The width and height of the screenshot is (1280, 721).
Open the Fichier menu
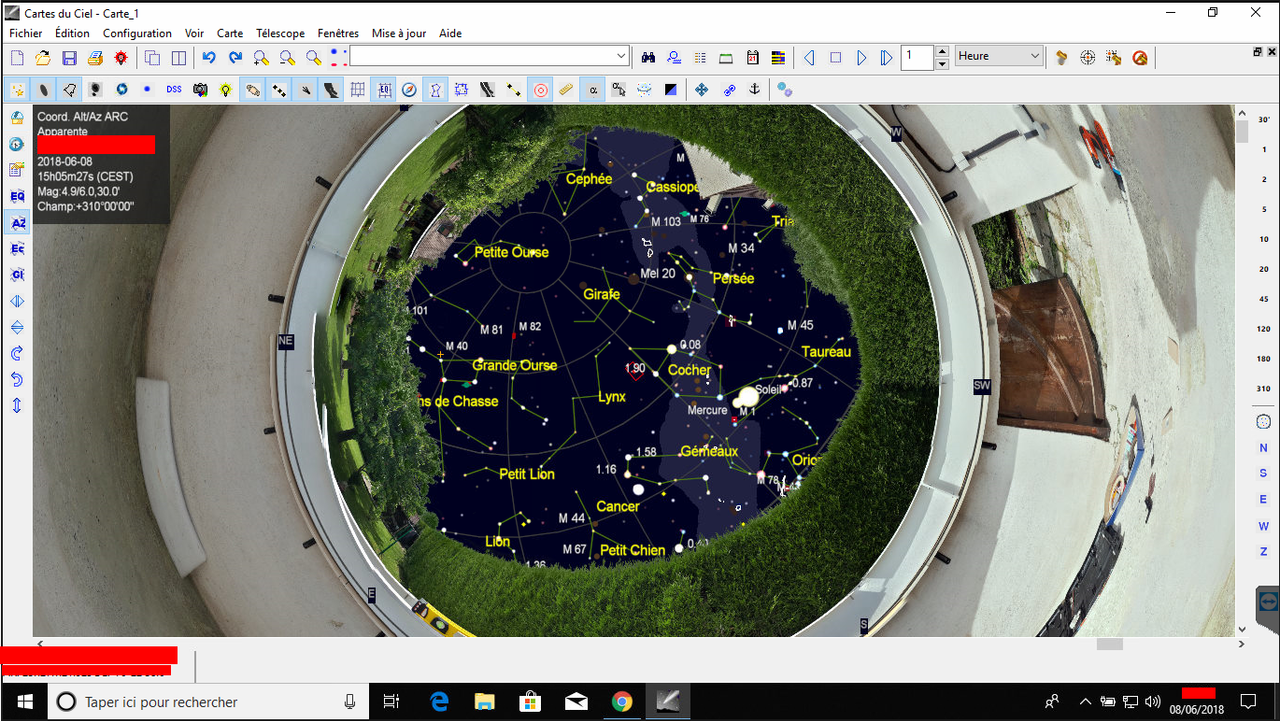(x=26, y=33)
